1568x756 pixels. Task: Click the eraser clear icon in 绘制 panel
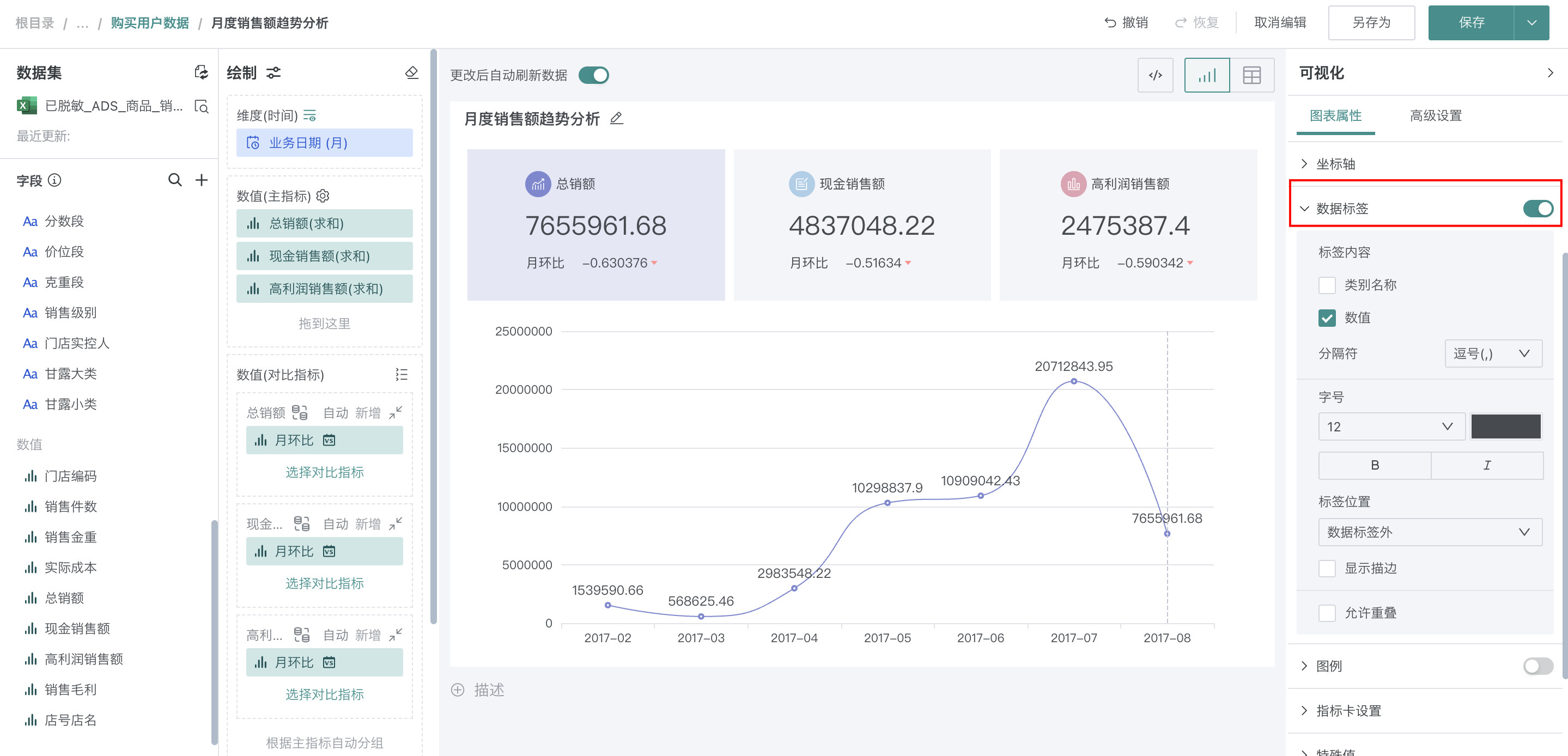click(x=411, y=73)
